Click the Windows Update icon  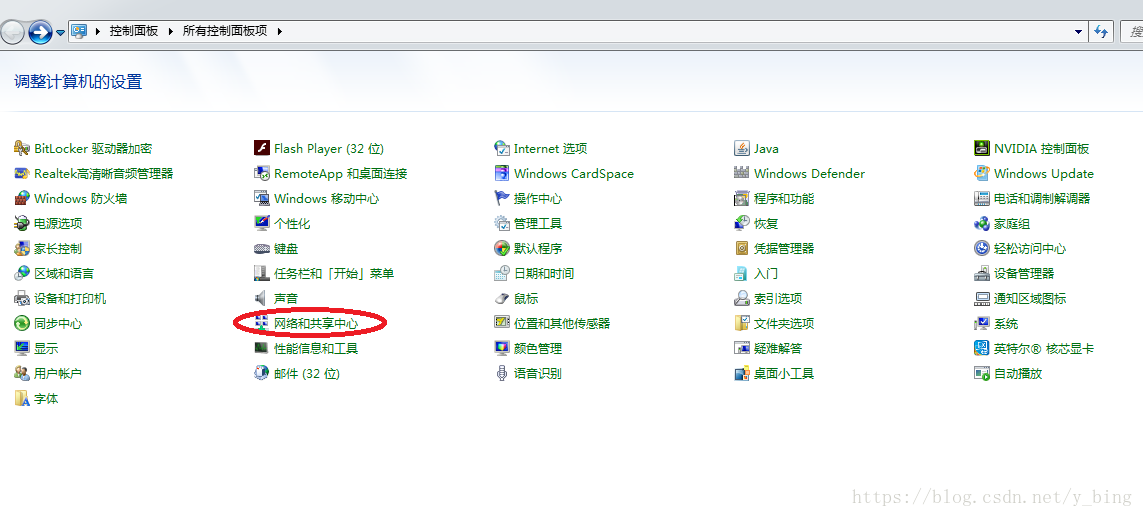982,174
